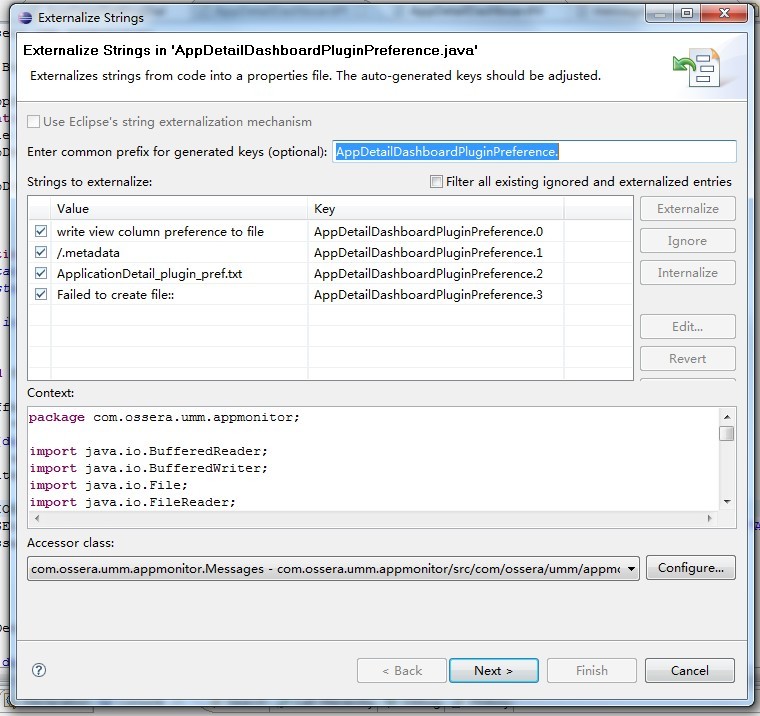This screenshot has width=760, height=716.
Task: Focus the common prefix input field
Action: [x=534, y=152]
